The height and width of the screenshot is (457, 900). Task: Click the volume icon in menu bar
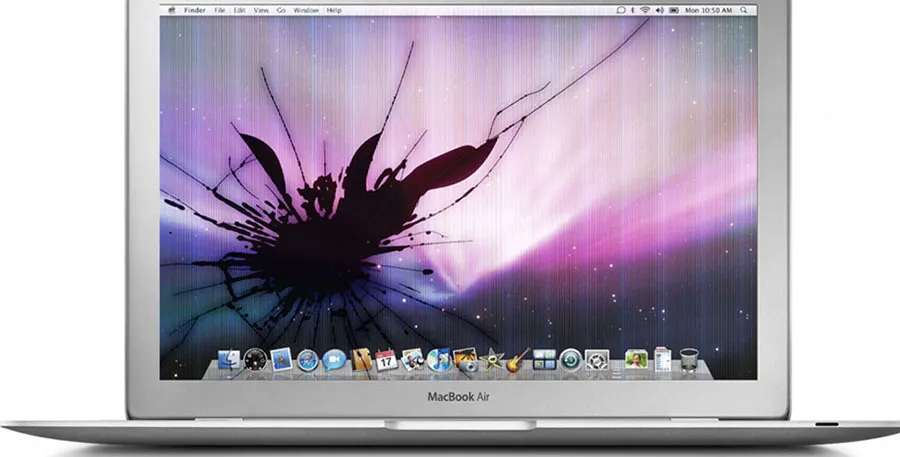[x=660, y=10]
